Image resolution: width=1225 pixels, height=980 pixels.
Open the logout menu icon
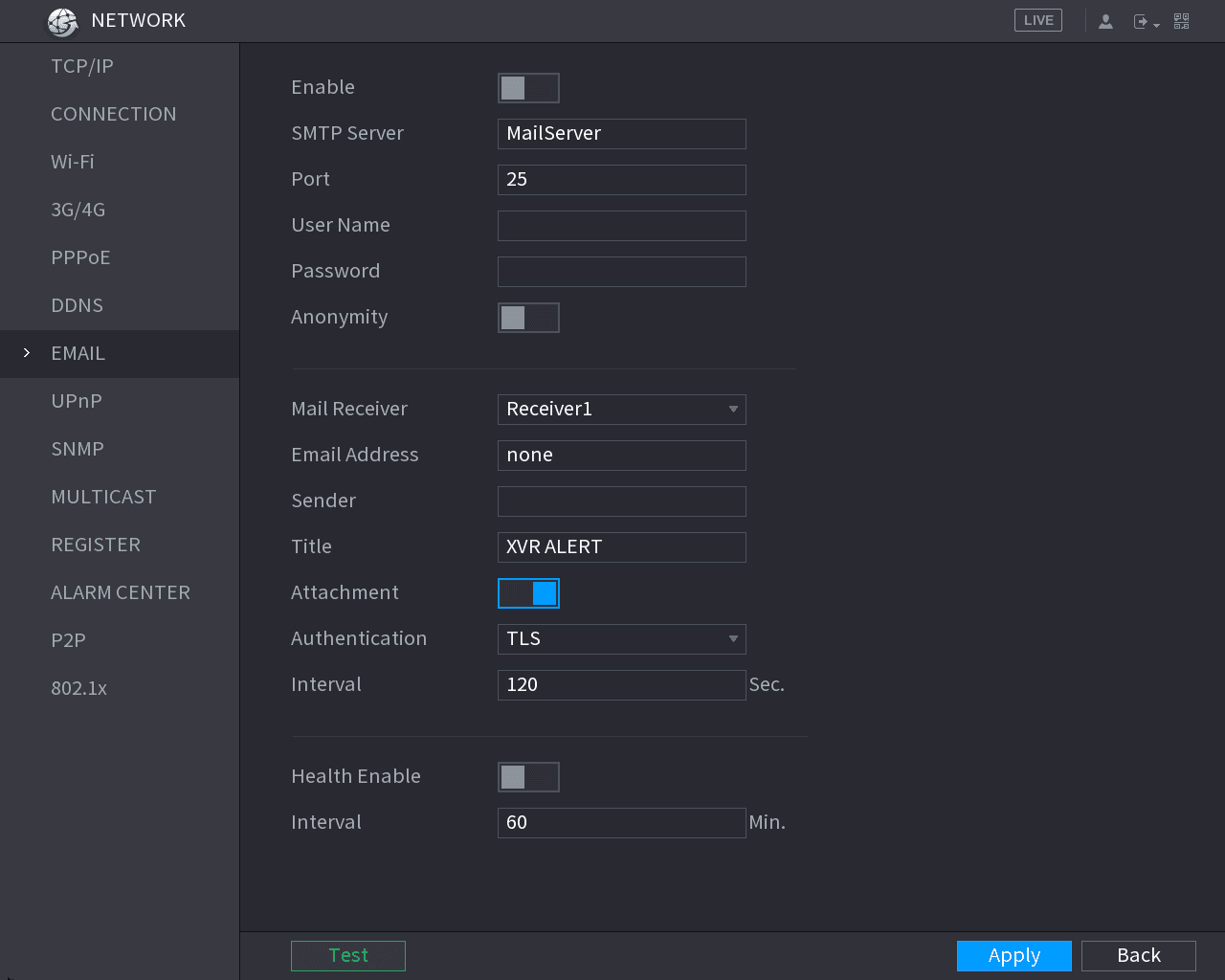coord(1146,21)
